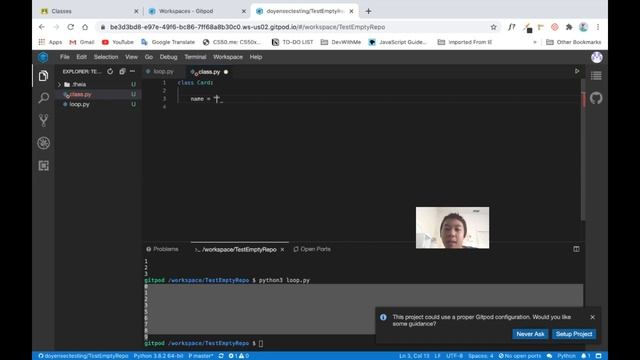Open the Search view in activity bar

pos(43,98)
